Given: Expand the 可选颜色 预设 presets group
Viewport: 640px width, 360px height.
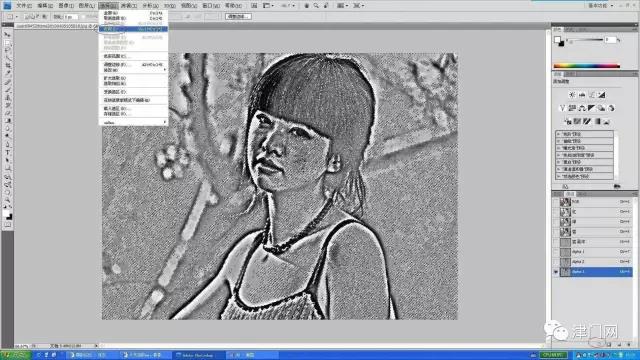Looking at the screenshot, I should point(558,176).
